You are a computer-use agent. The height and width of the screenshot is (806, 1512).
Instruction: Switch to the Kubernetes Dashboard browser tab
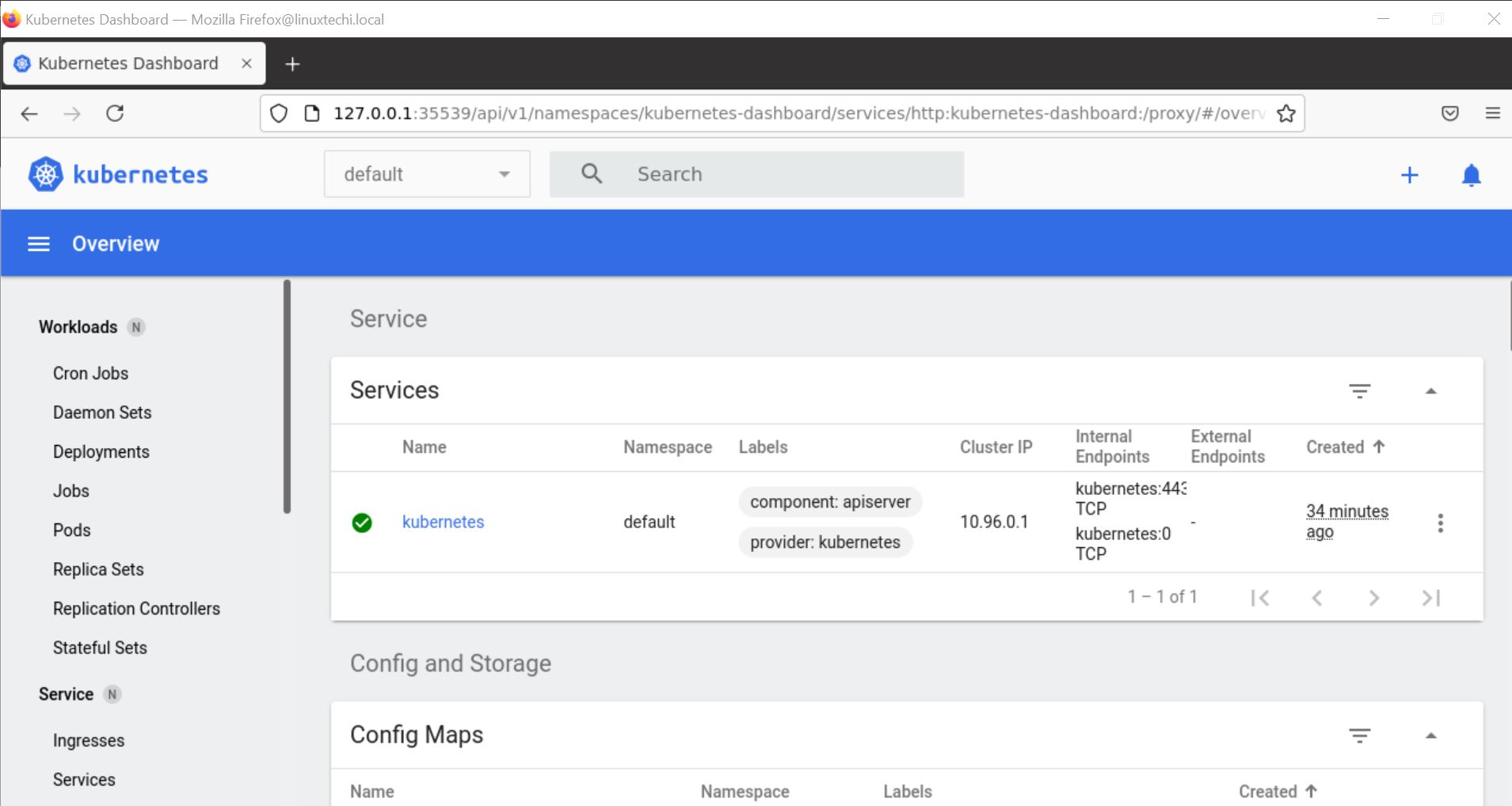(135, 63)
